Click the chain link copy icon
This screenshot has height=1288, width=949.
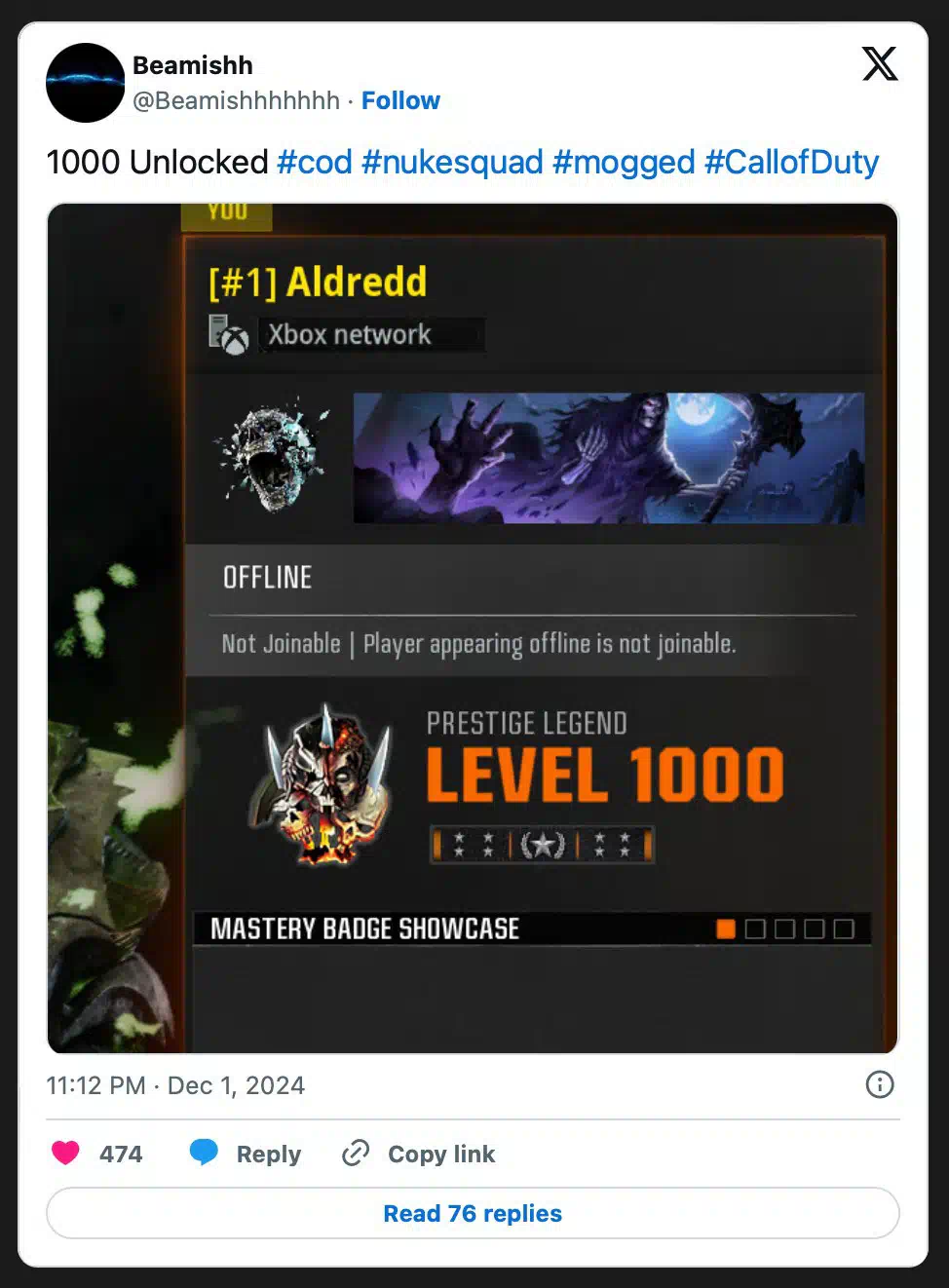356,1154
